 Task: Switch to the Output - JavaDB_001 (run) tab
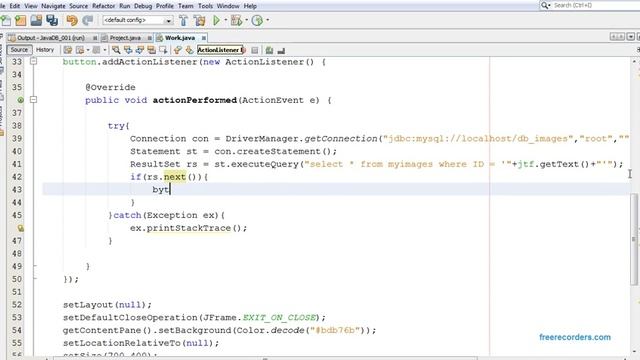51,38
